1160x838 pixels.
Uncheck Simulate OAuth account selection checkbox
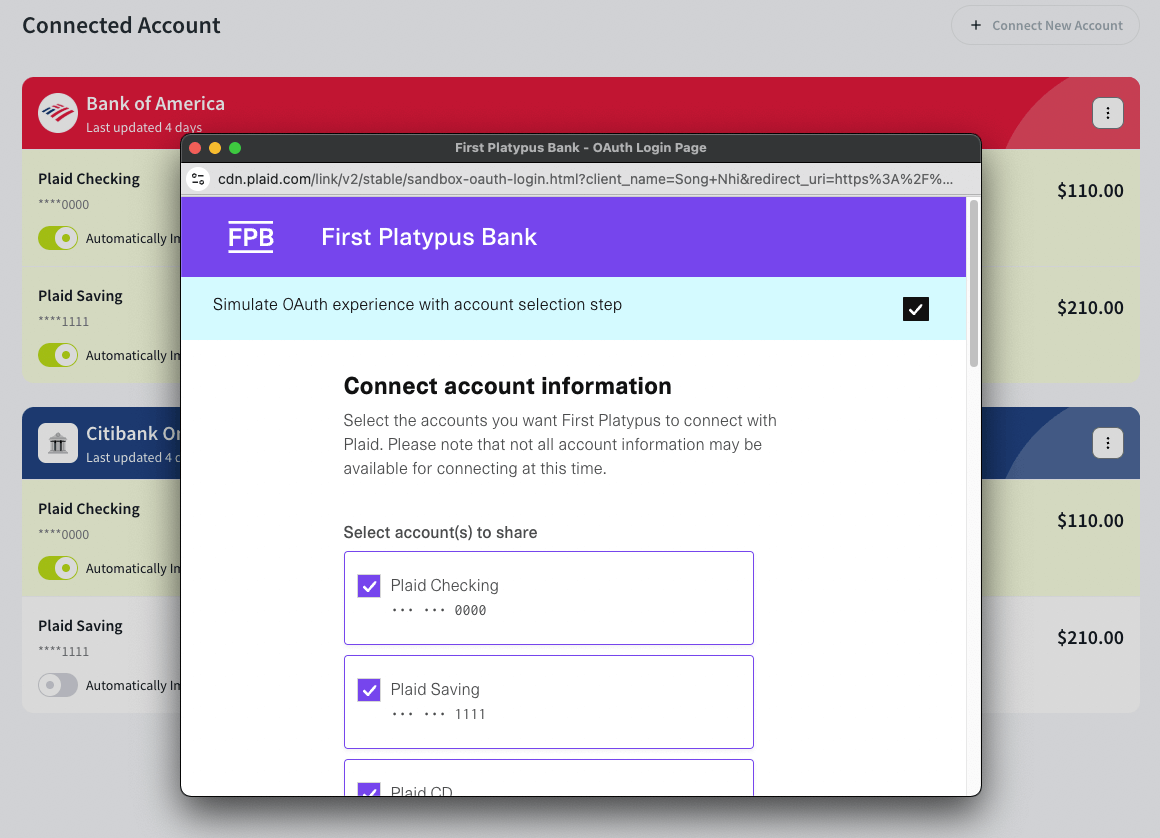(x=915, y=308)
